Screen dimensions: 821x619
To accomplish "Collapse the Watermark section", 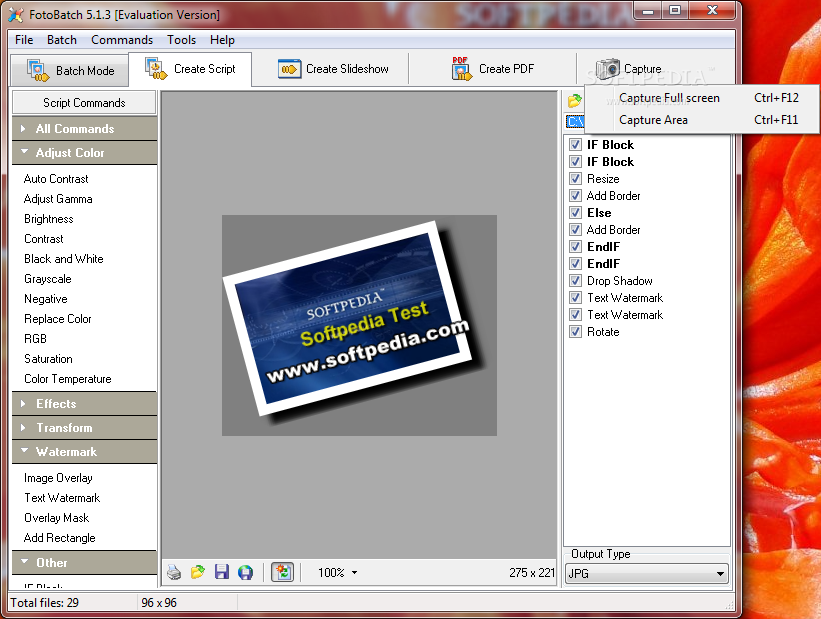I will [84, 451].
